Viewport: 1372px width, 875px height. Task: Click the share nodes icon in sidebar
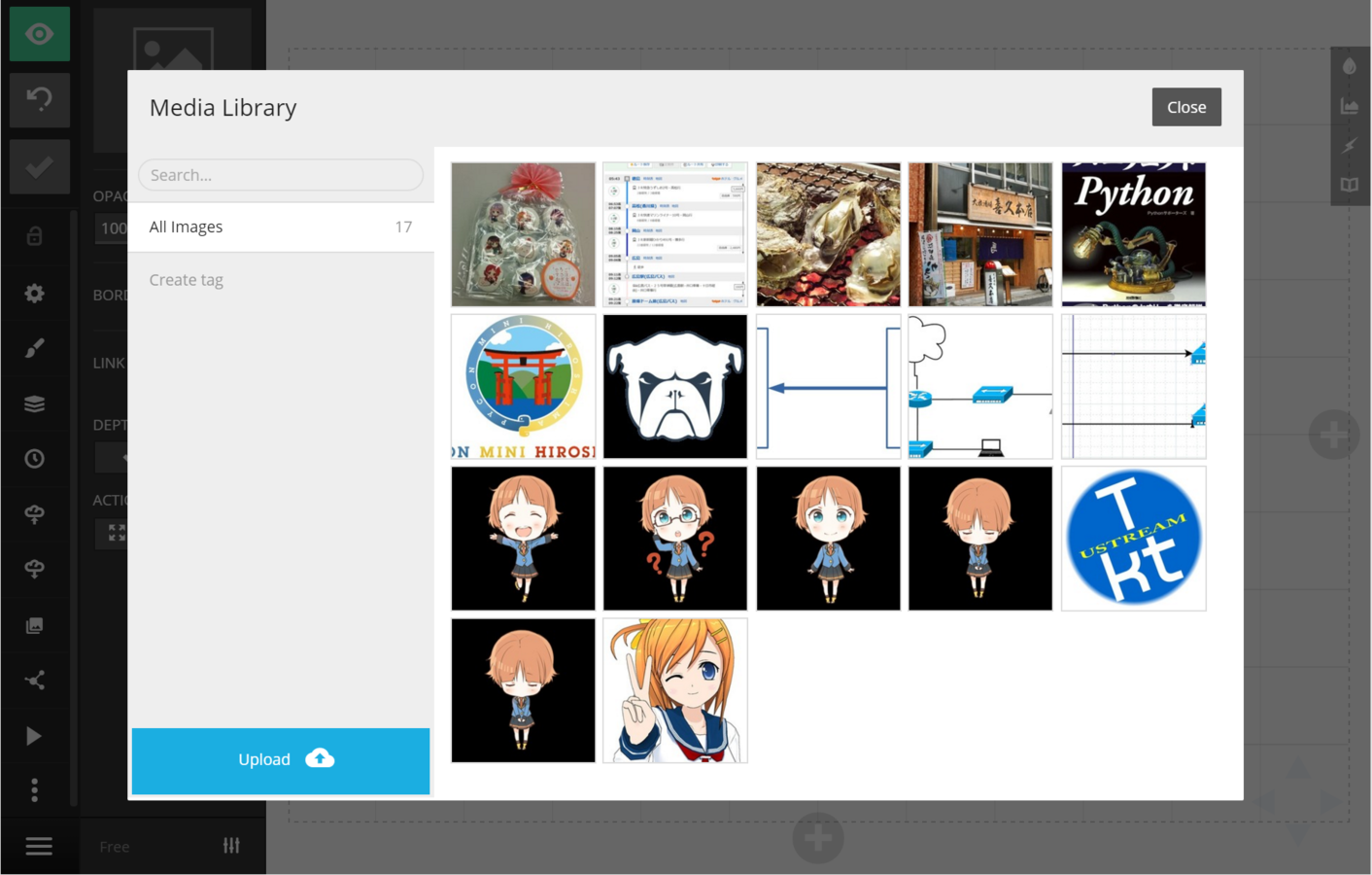tap(35, 681)
